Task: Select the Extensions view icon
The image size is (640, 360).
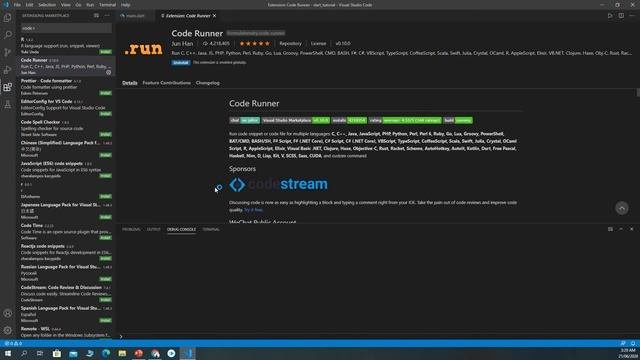Action: point(7,87)
